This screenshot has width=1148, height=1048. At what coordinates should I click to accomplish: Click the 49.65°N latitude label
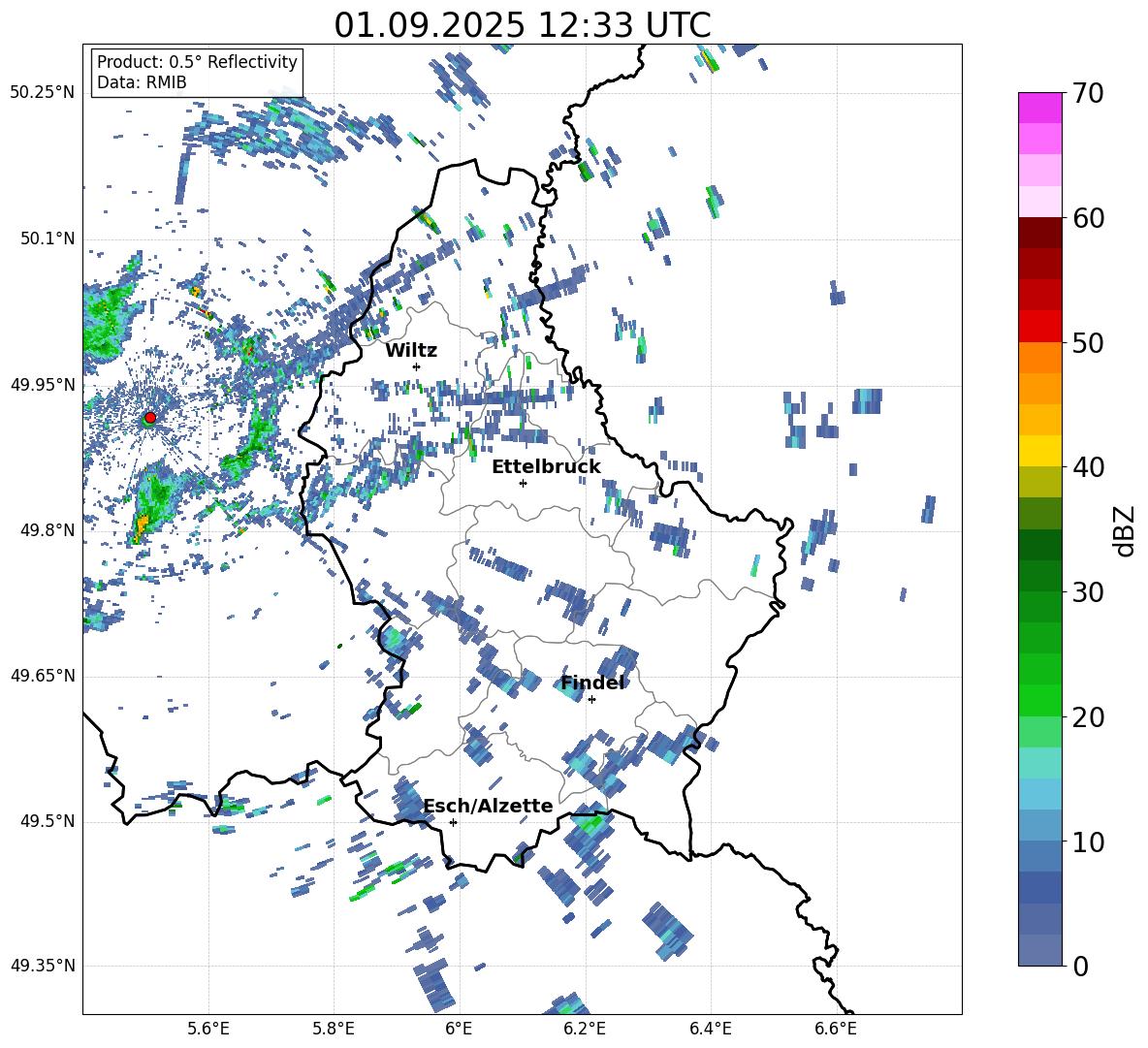tap(43, 676)
